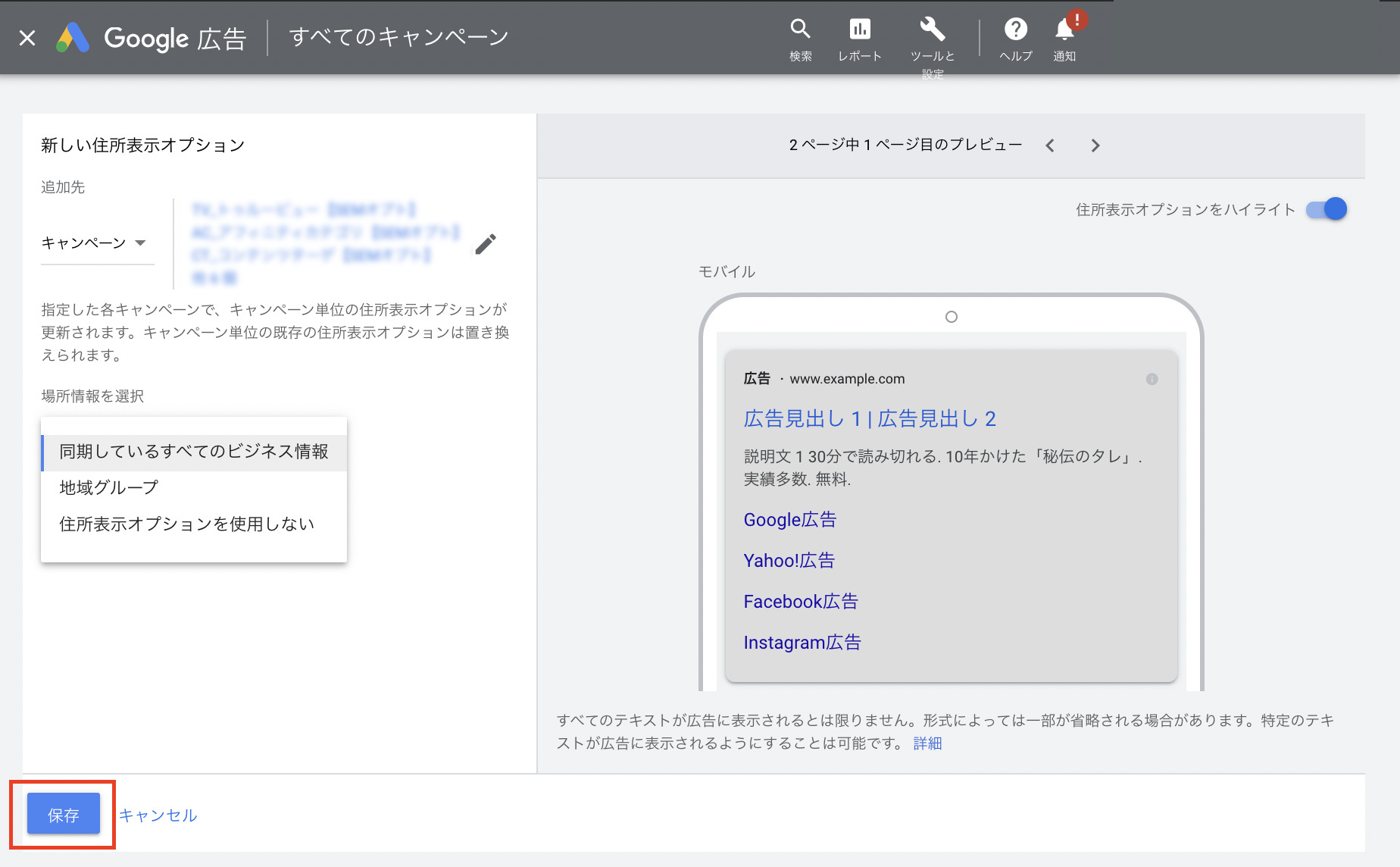
Task: Click the info icon in the ad preview
Action: (x=1154, y=377)
